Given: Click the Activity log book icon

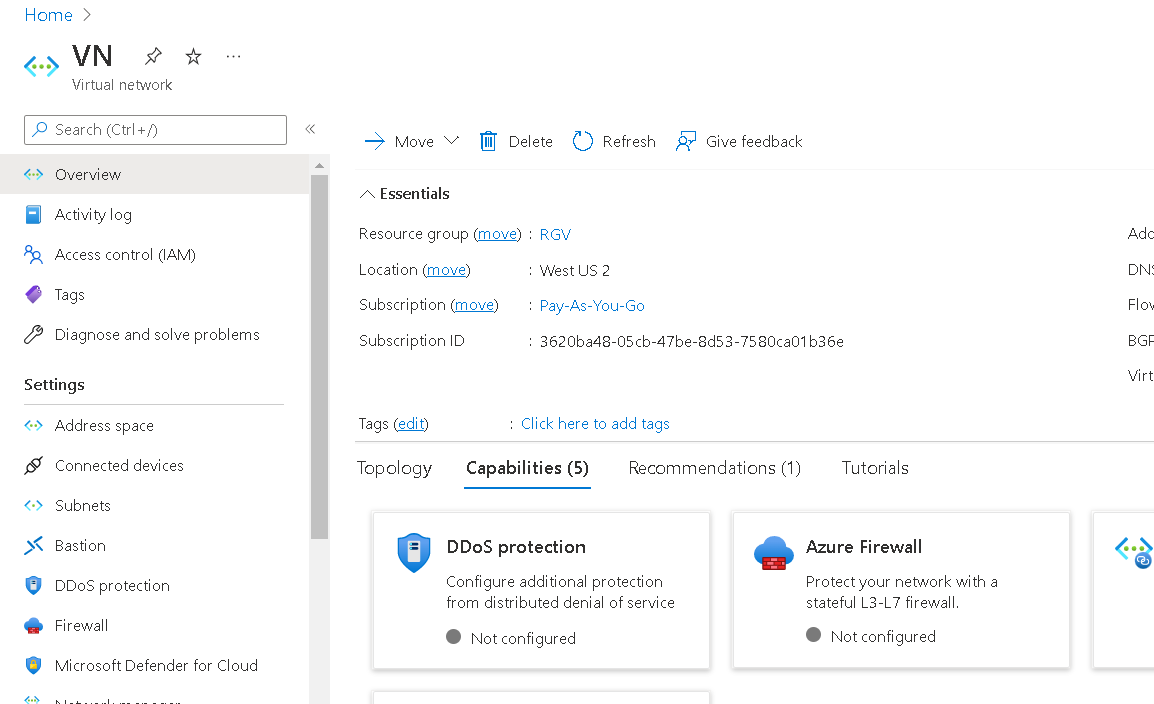Looking at the screenshot, I should (33, 214).
